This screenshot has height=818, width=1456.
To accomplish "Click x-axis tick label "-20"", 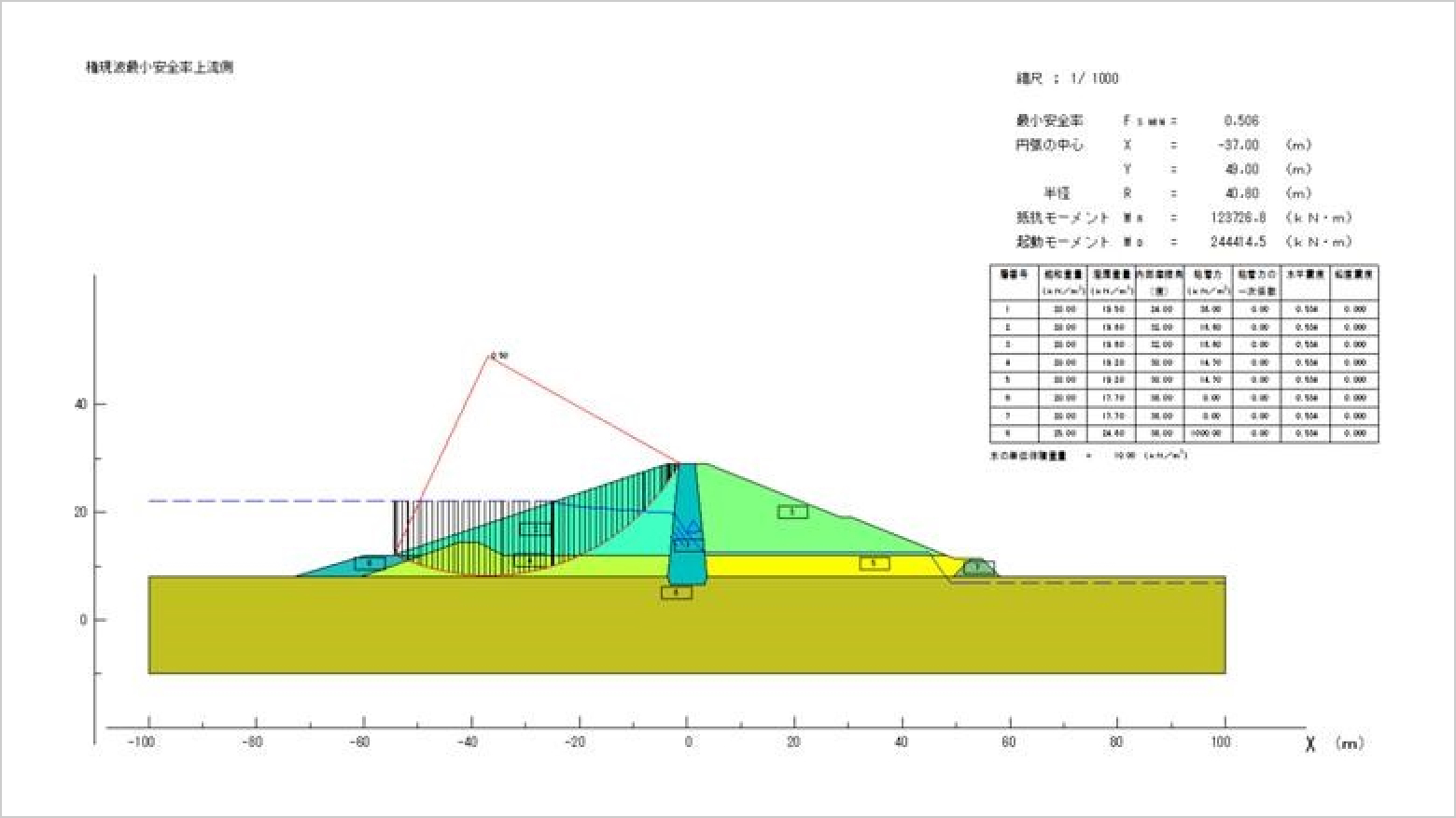I will pyautogui.click(x=575, y=742).
